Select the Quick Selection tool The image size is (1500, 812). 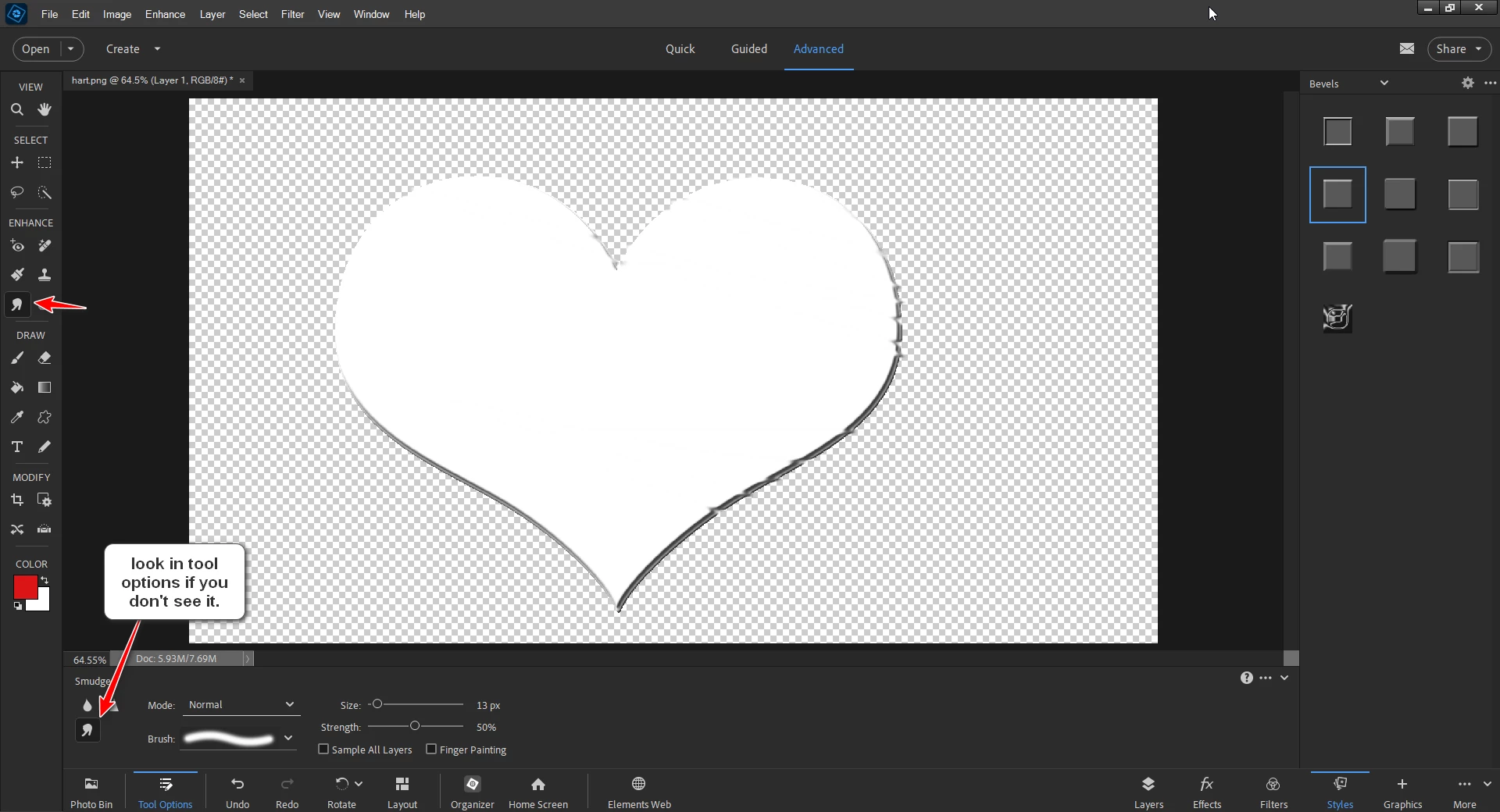pos(45,192)
